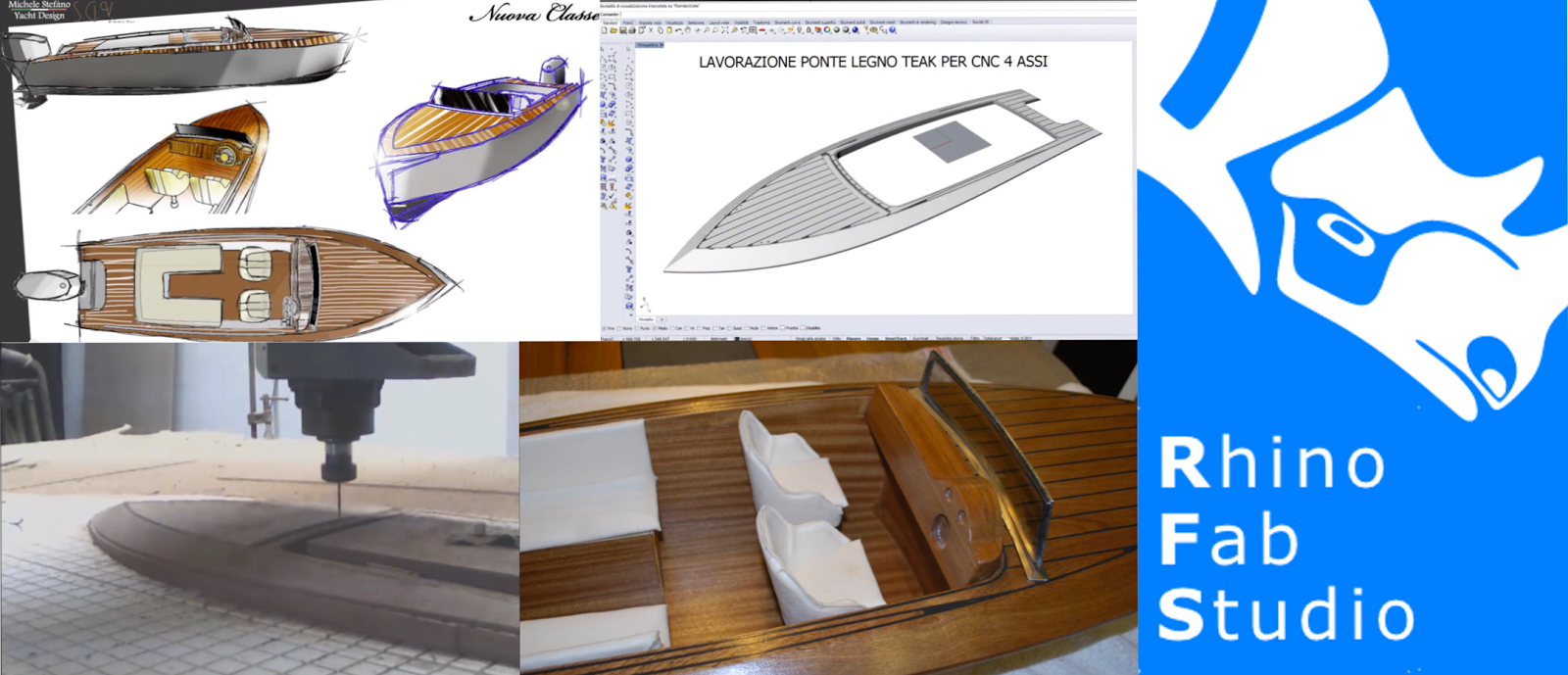Click the Undo arrow icon
Image resolution: width=1568 pixels, height=675 pixels.
679,30
